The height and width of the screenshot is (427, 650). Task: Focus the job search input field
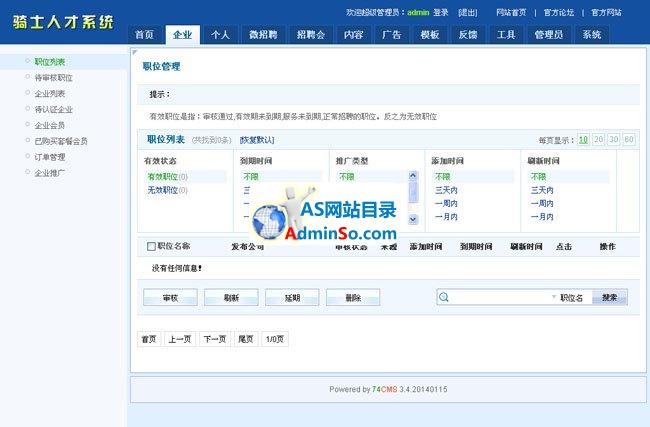pos(500,297)
